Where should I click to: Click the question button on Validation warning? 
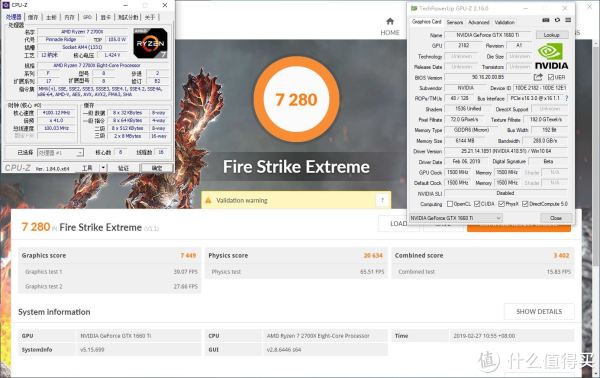click(x=382, y=200)
